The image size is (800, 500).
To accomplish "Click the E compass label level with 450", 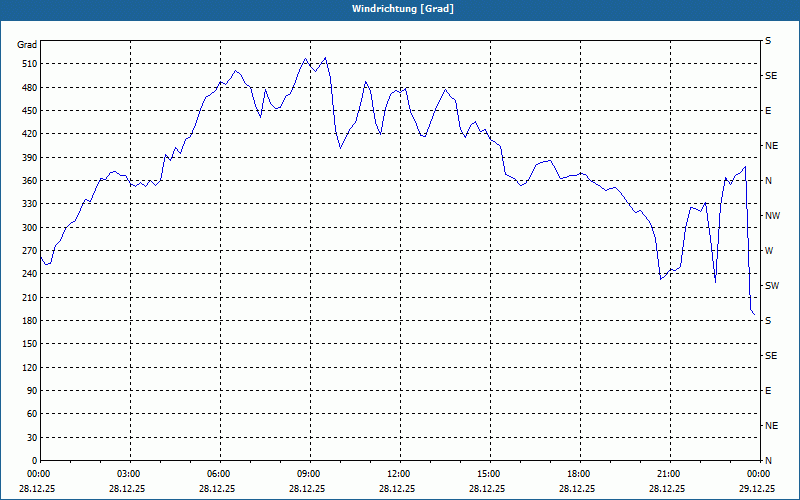I will click(768, 111).
